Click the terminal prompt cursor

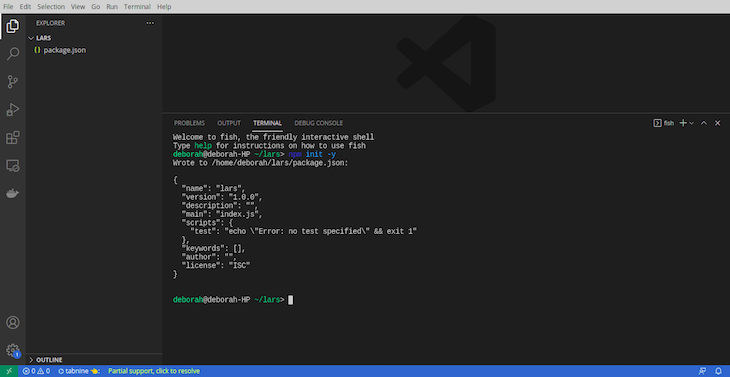[291, 300]
